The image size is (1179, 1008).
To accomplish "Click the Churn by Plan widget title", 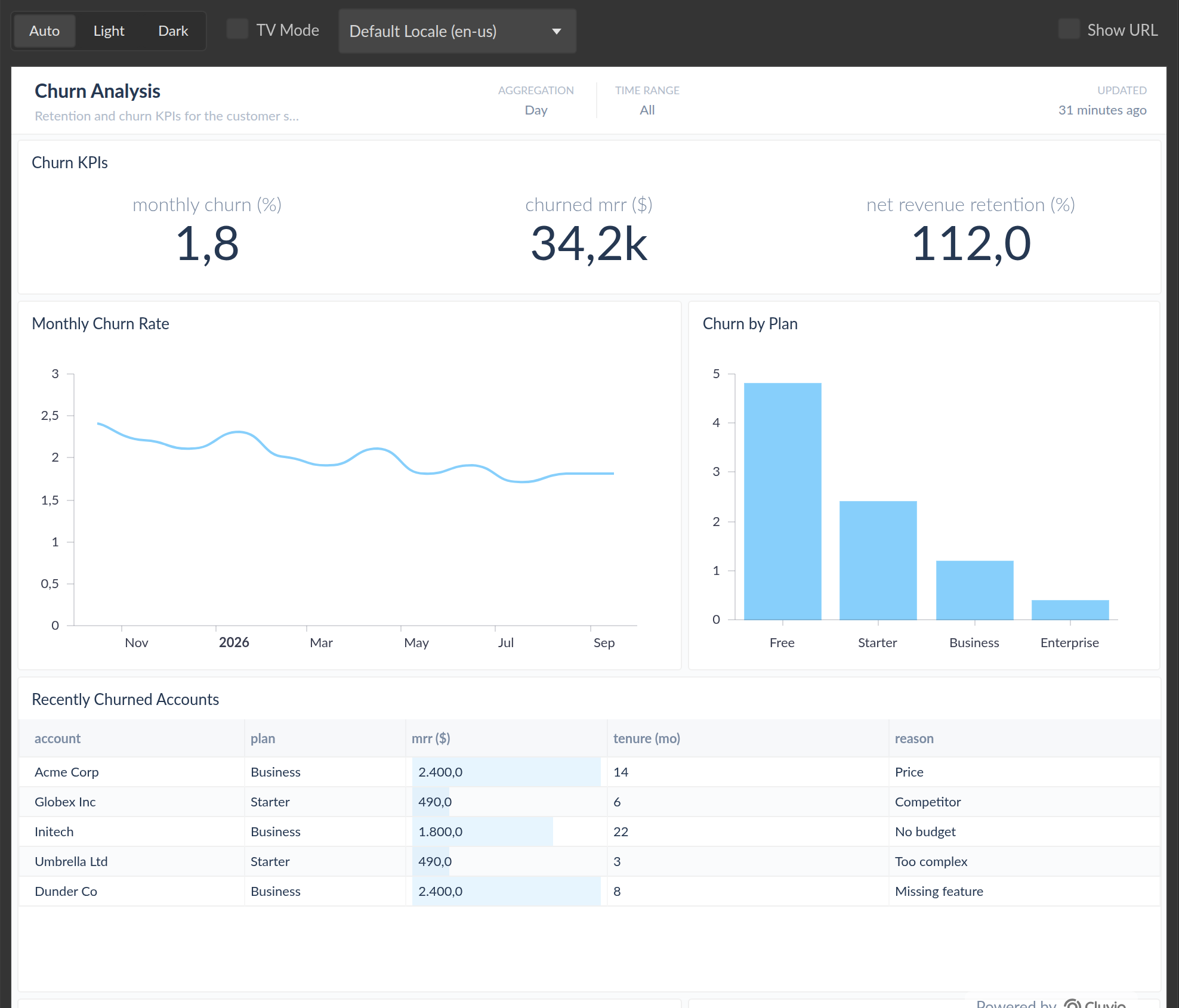I will [750, 324].
